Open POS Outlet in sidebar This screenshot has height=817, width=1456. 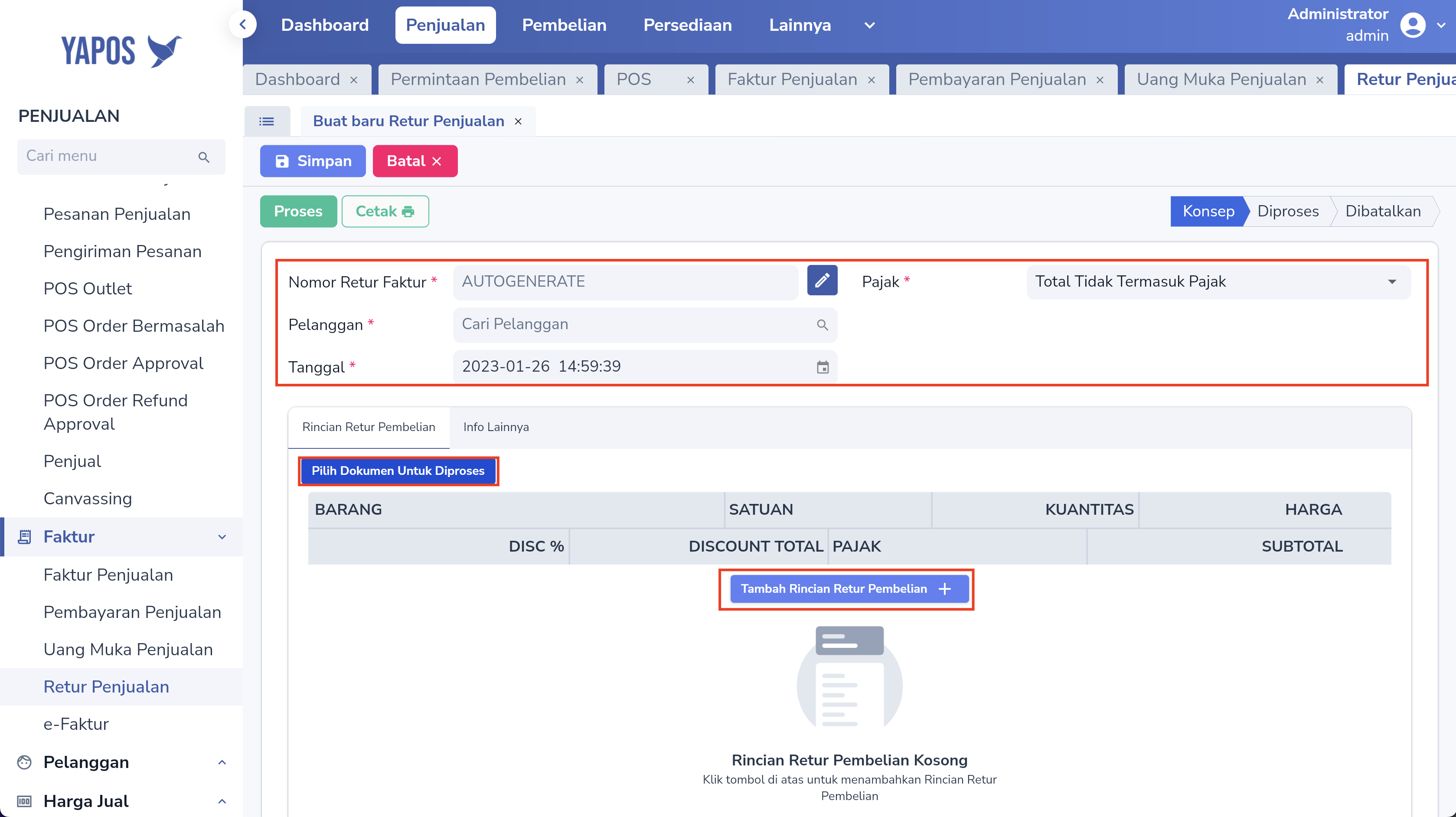[88, 289]
